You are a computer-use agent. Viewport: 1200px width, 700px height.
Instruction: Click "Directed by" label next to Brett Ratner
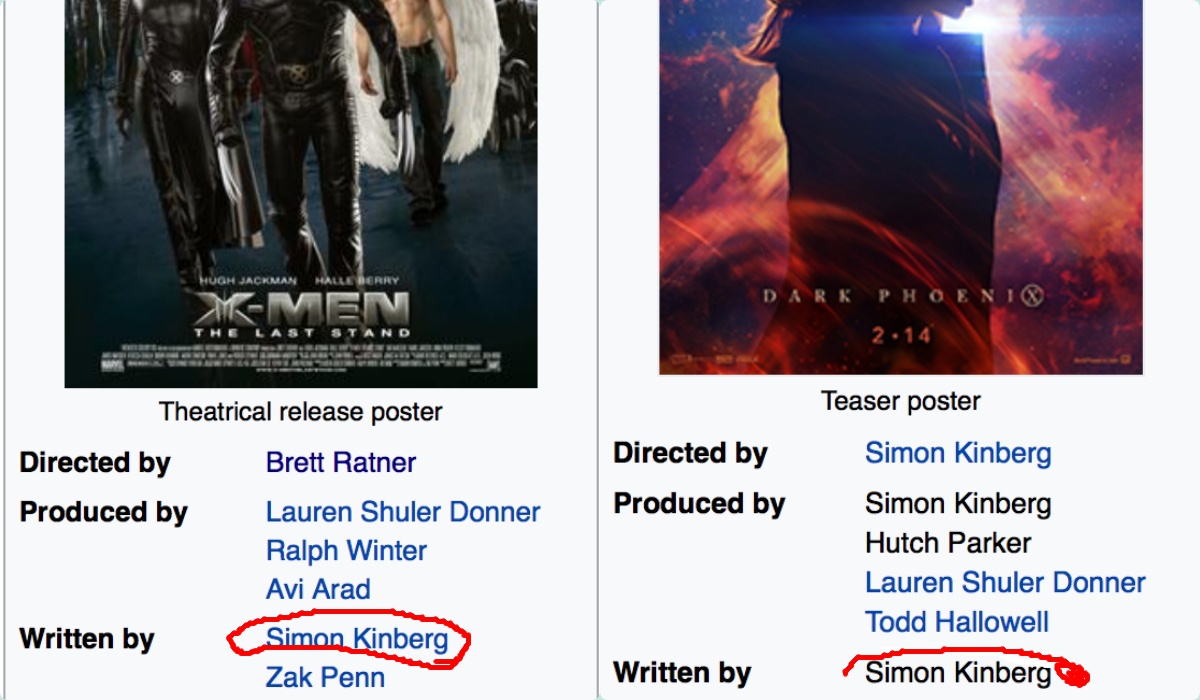point(95,463)
